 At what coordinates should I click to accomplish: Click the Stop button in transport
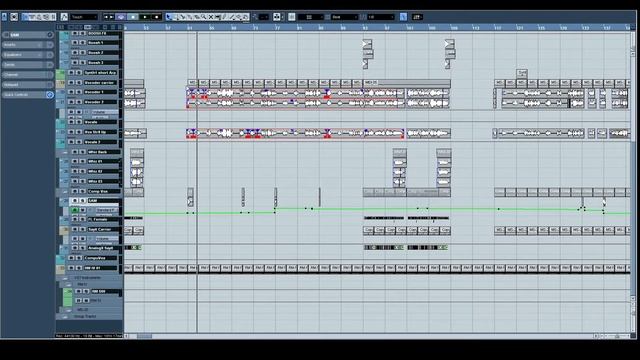[x=133, y=17]
